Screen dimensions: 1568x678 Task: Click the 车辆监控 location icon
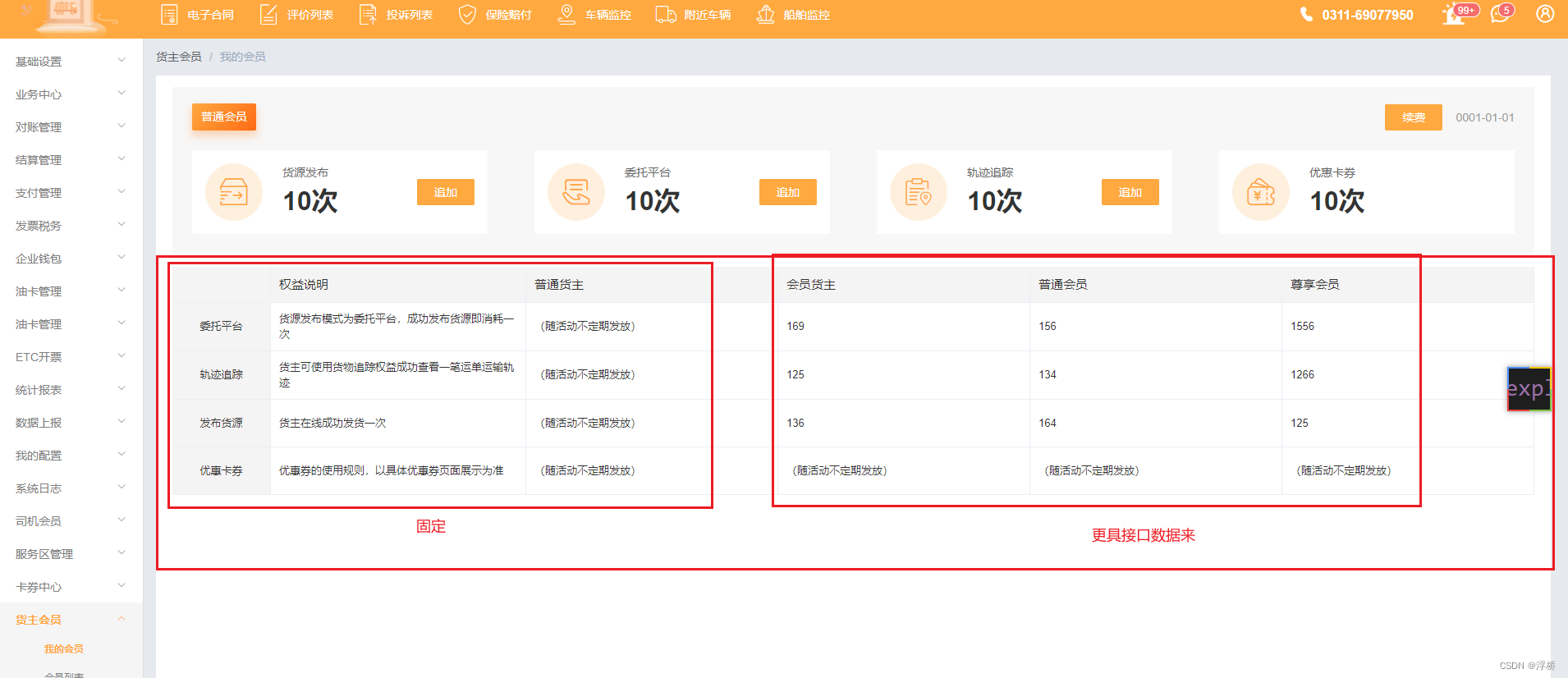[x=566, y=15]
